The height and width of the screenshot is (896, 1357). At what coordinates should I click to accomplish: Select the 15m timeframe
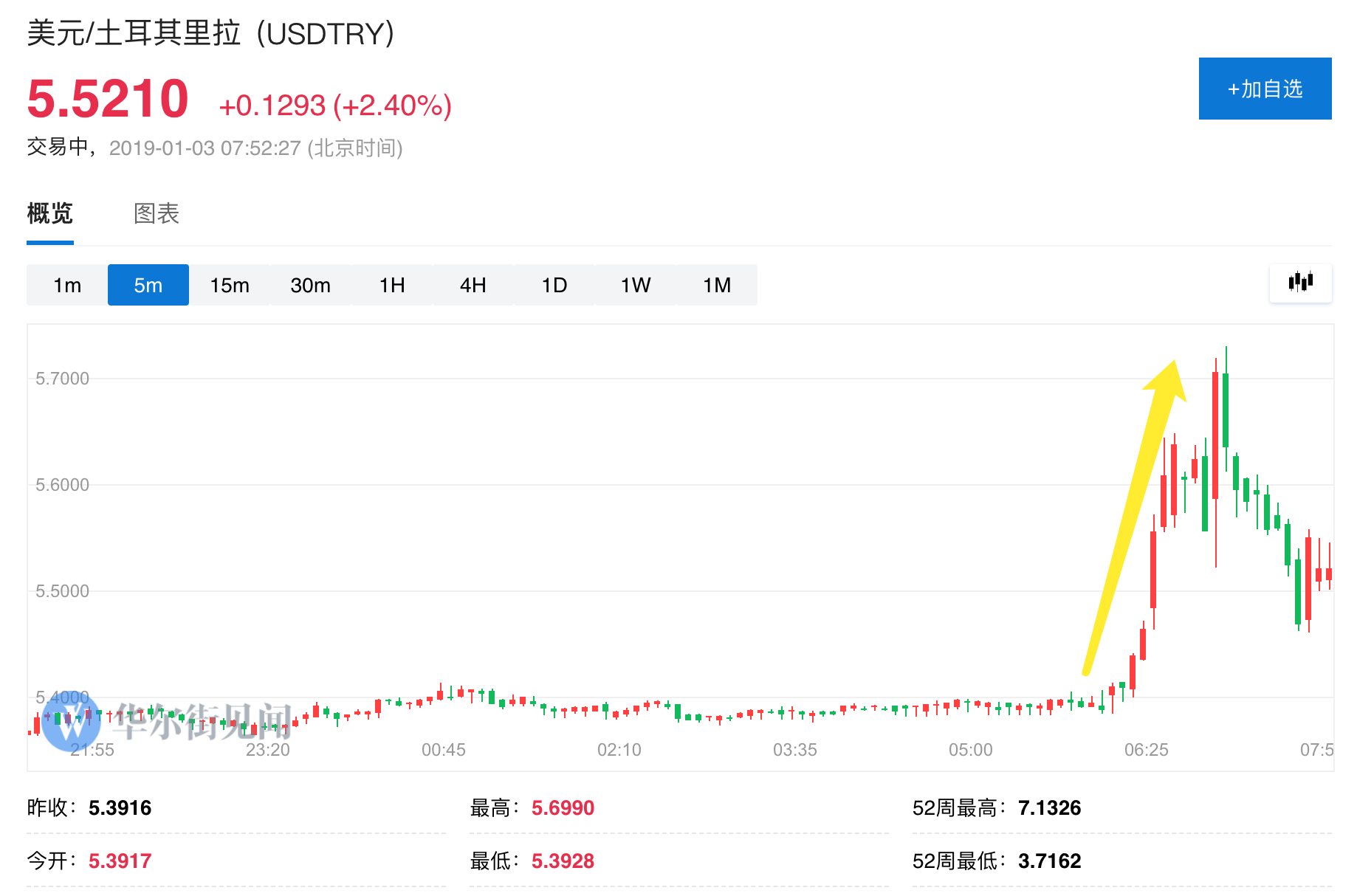coord(229,285)
